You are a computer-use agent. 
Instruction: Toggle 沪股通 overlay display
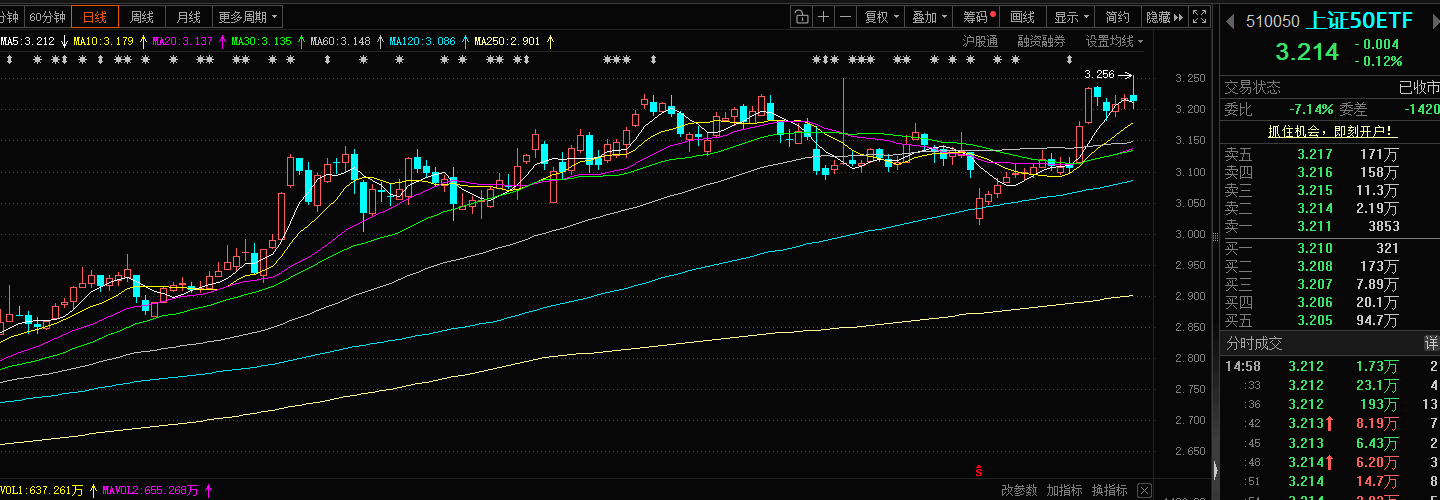click(x=979, y=41)
